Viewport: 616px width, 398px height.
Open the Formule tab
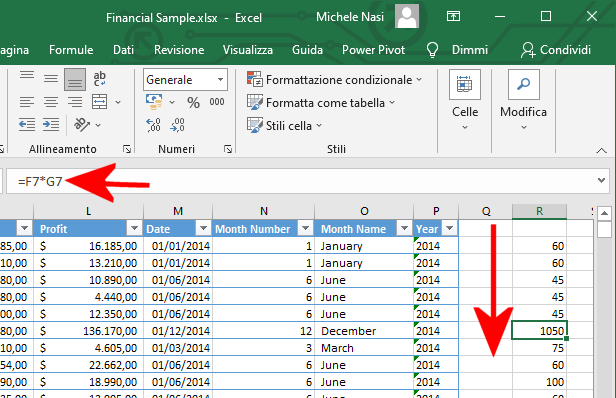tap(71, 50)
